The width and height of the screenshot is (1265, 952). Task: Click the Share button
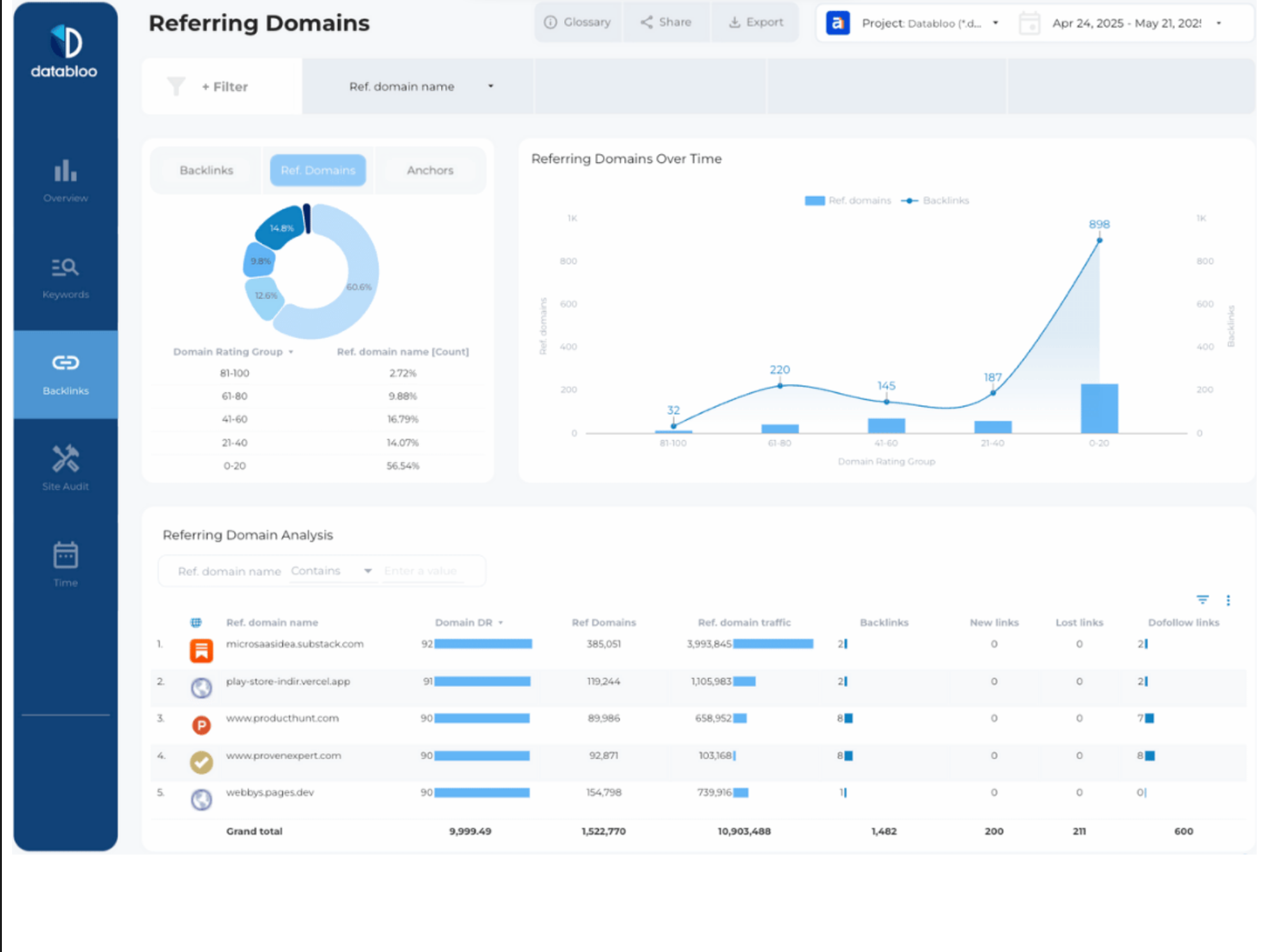tap(666, 22)
